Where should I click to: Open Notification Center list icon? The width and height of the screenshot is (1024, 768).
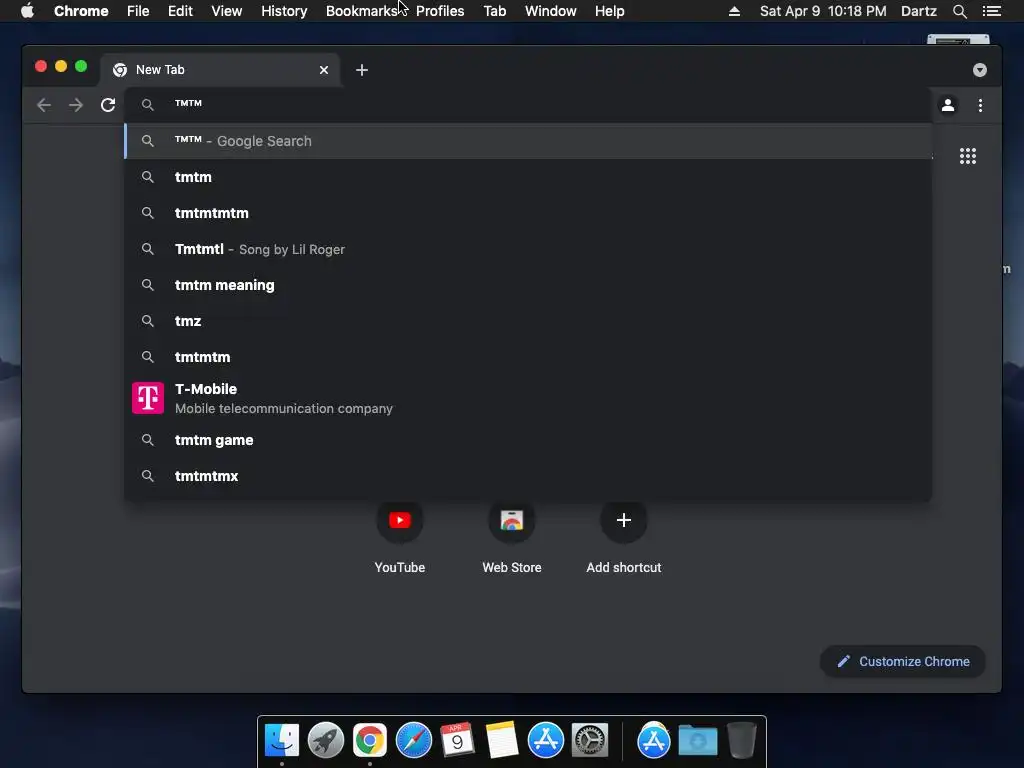coord(991,11)
